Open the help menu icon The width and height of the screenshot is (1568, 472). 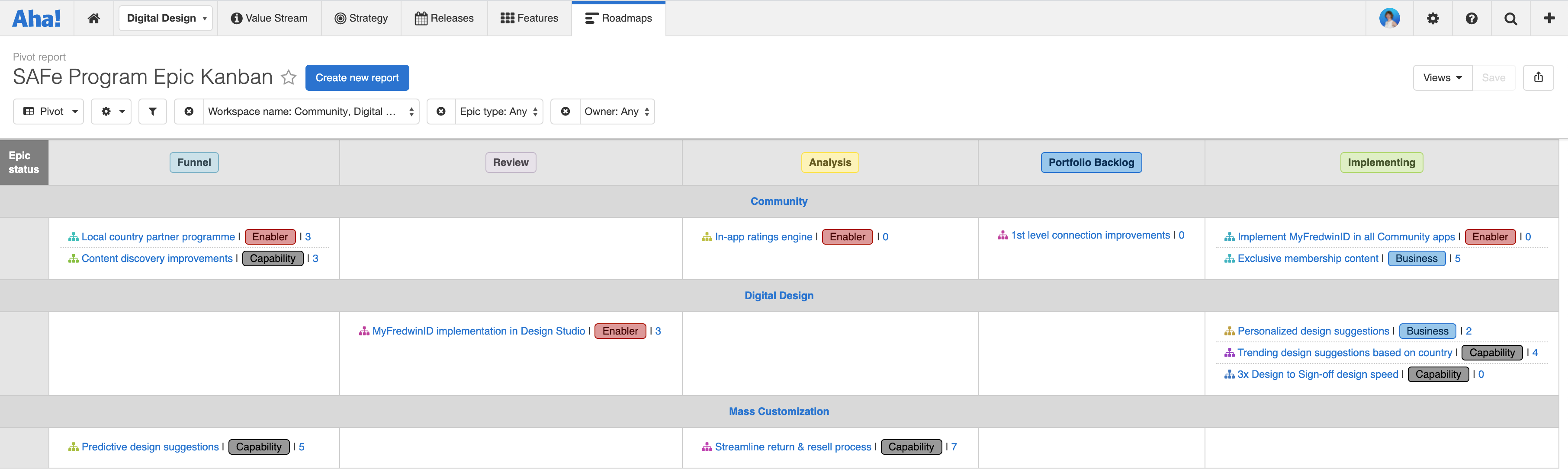click(x=1472, y=18)
